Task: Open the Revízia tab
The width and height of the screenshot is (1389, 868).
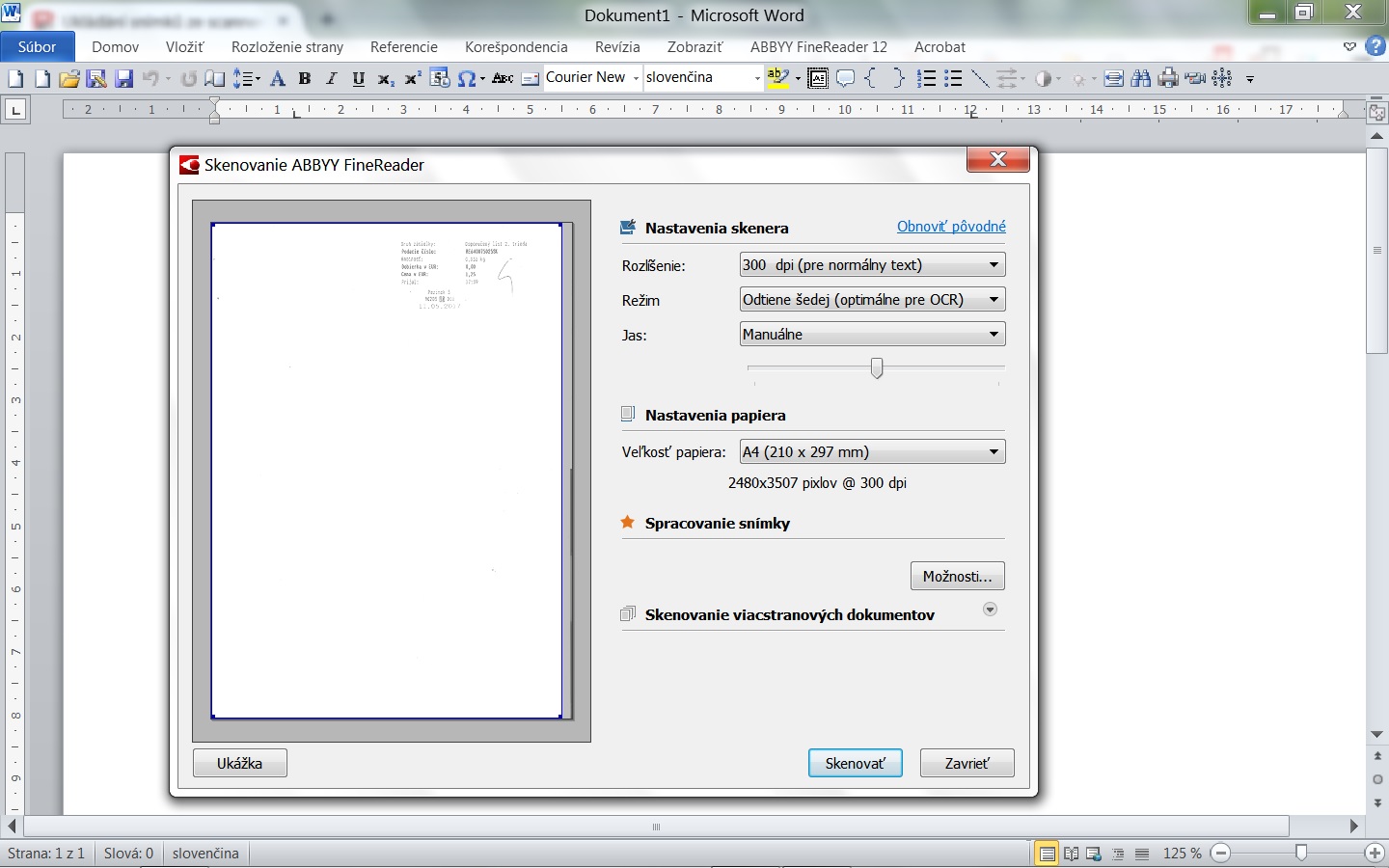Action: pos(617,46)
